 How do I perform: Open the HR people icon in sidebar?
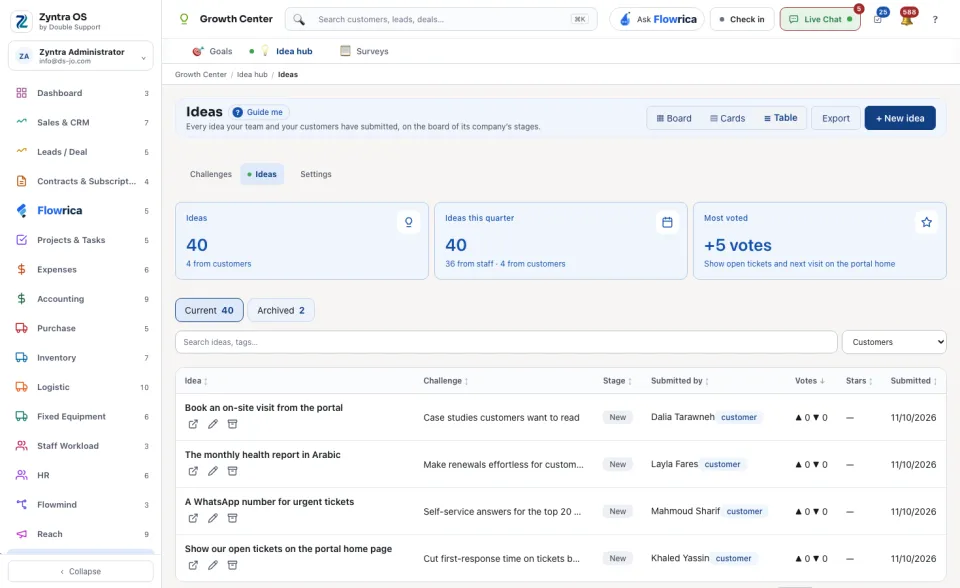[x=21, y=475]
